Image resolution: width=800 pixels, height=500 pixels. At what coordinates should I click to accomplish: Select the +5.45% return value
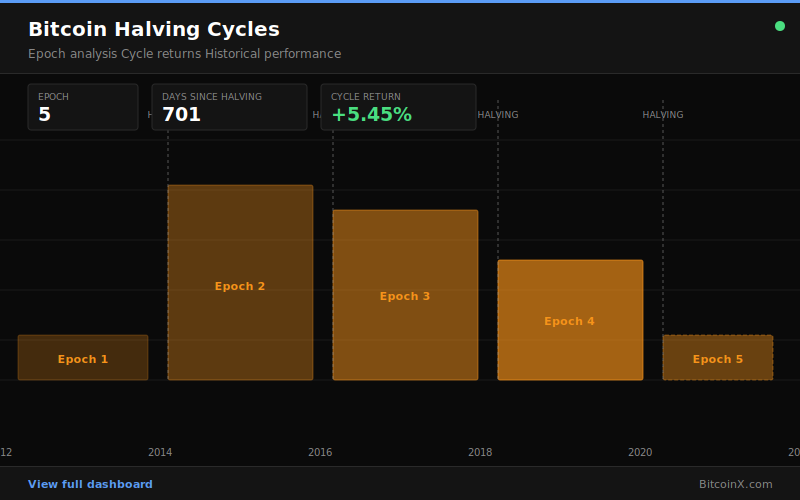(371, 115)
